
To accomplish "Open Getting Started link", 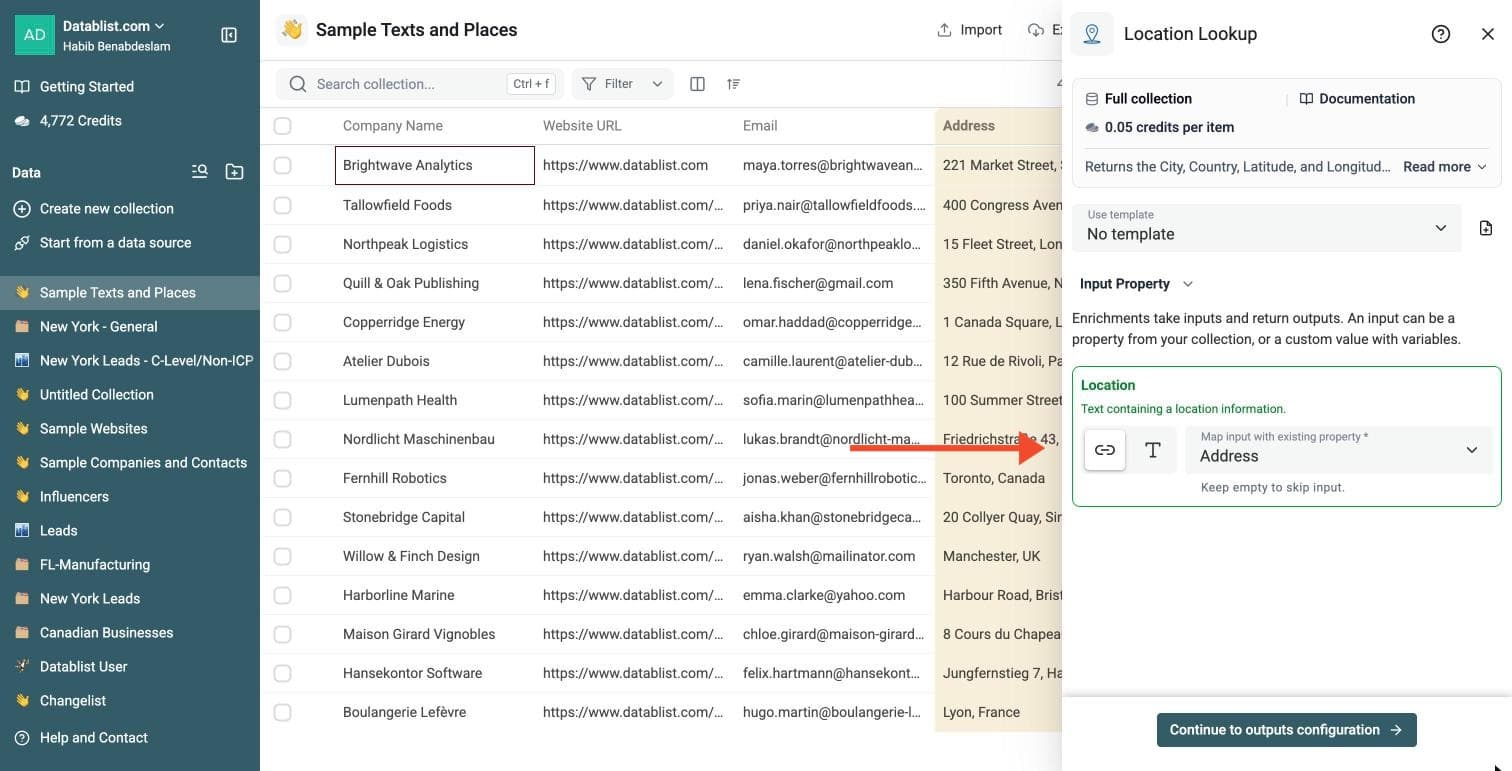I will pyautogui.click(x=87, y=87).
